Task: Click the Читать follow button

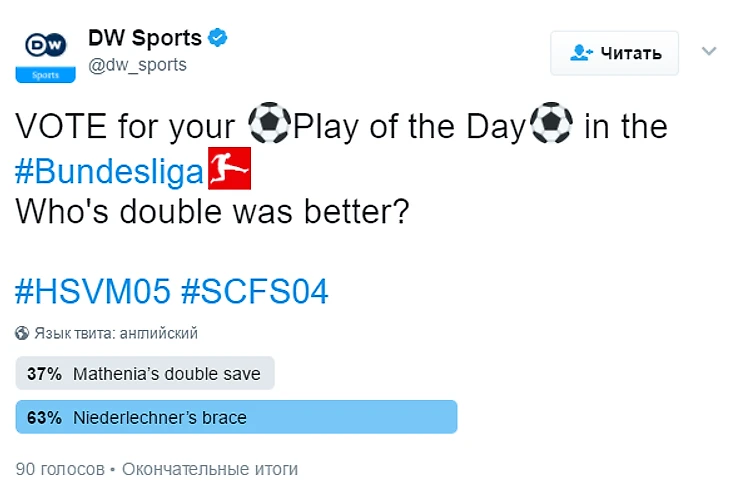Action: 614,53
